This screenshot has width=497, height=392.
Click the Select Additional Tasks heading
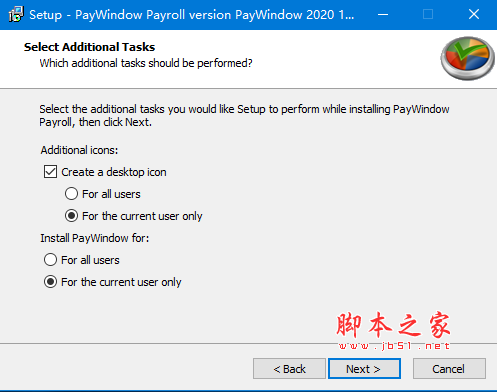89,47
